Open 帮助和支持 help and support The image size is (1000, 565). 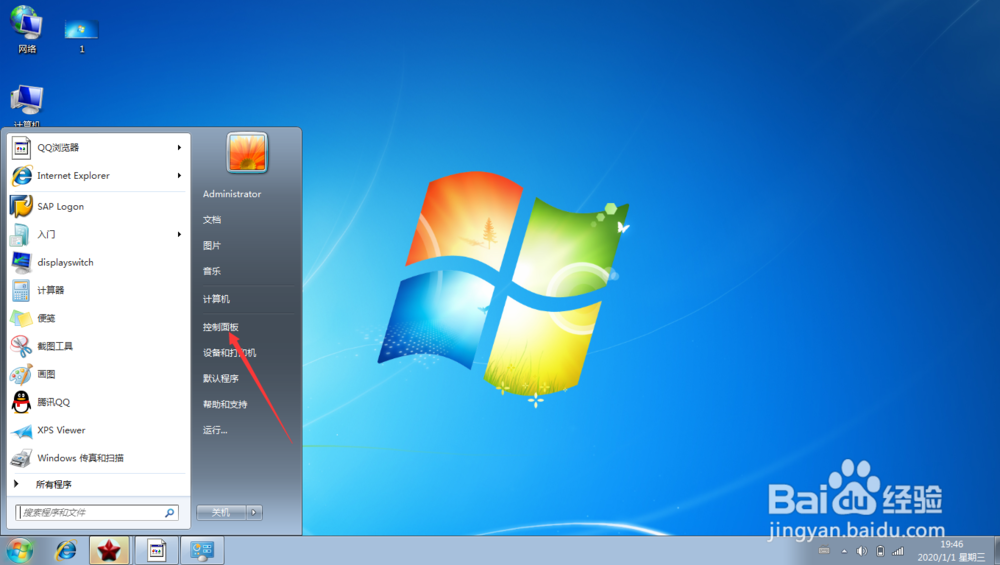pos(225,404)
